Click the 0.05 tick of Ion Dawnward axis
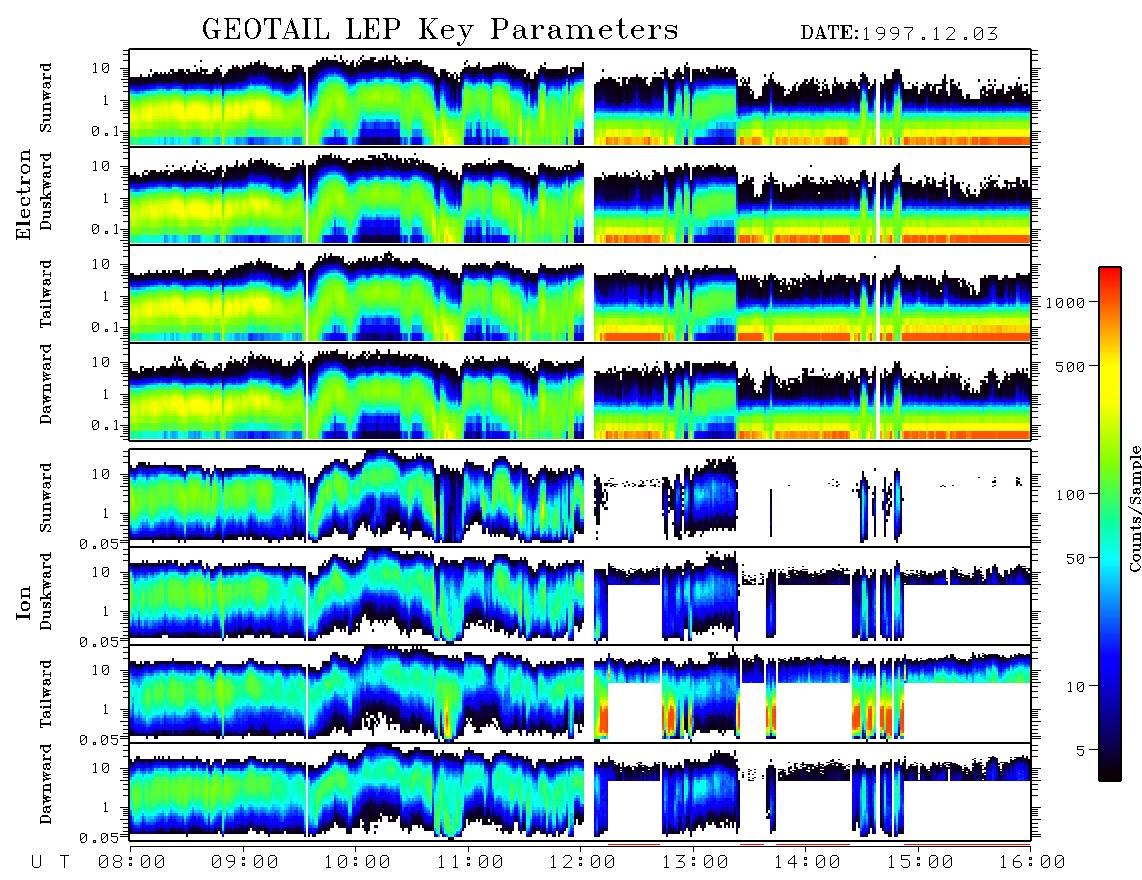The height and width of the screenshot is (880, 1142). [99, 838]
